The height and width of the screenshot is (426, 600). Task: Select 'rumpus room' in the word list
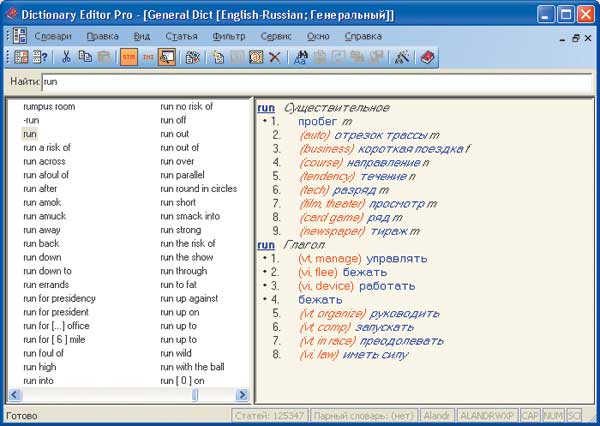point(49,106)
